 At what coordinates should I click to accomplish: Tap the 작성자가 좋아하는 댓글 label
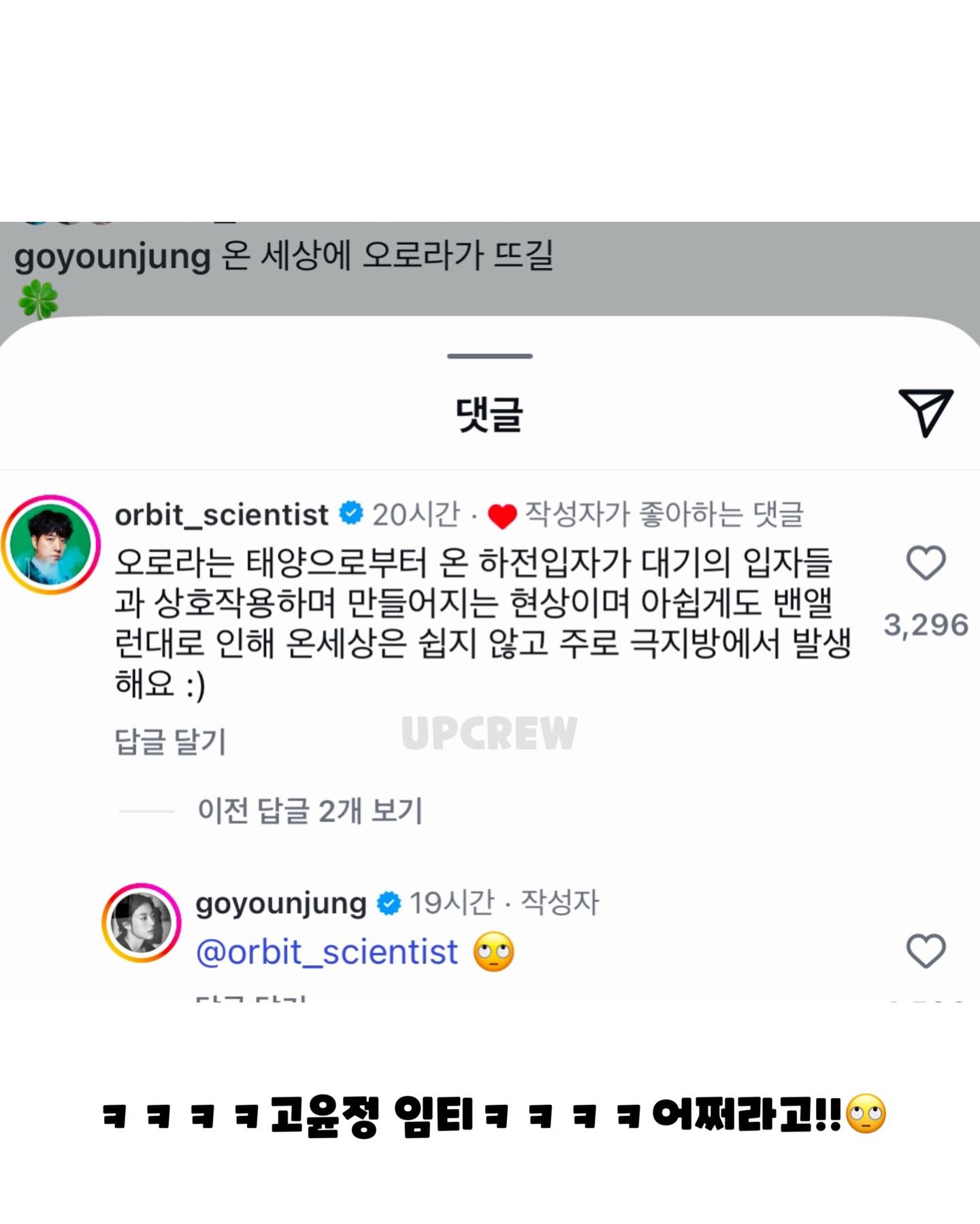664,514
